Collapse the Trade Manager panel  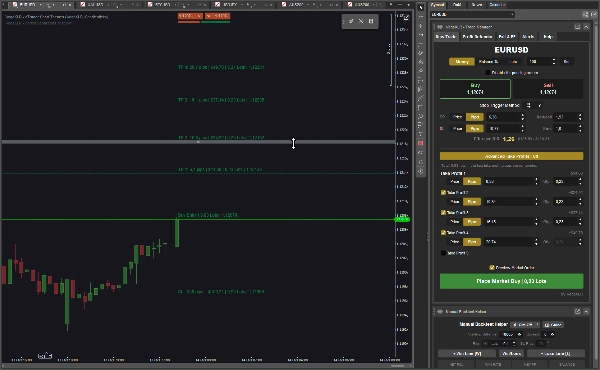(x=586, y=27)
